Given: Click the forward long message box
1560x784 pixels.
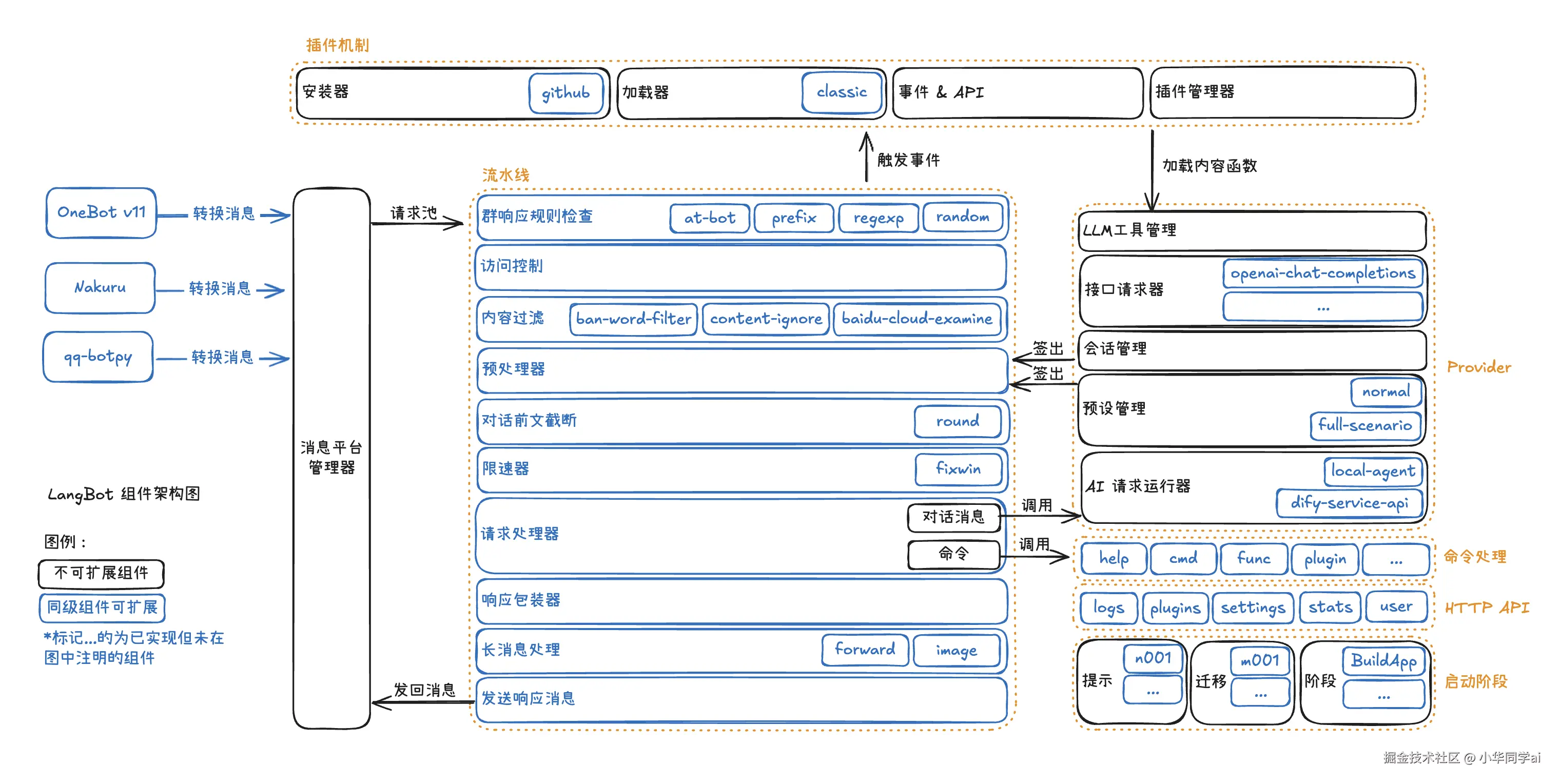Looking at the screenshot, I should [864, 650].
